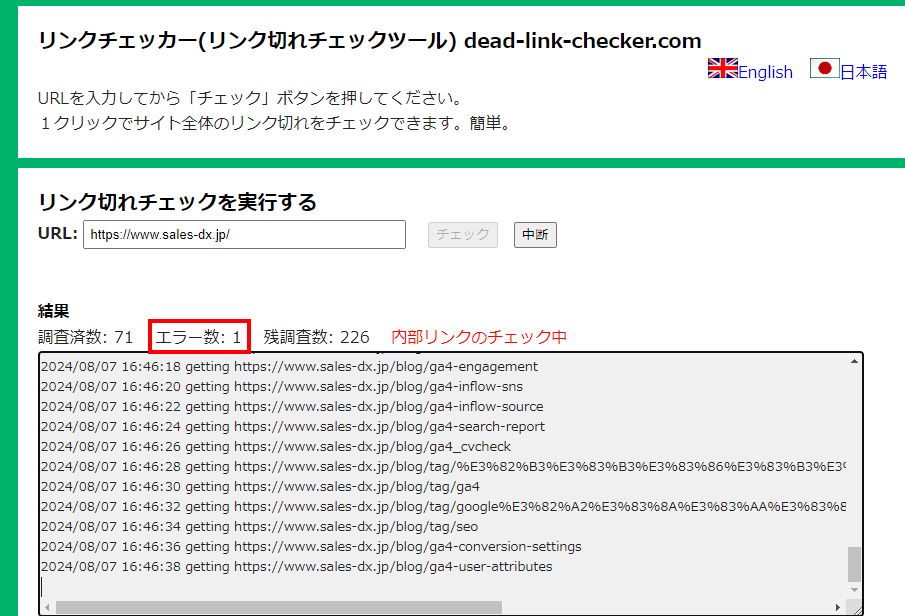Click the UK flag icon

coord(723,68)
